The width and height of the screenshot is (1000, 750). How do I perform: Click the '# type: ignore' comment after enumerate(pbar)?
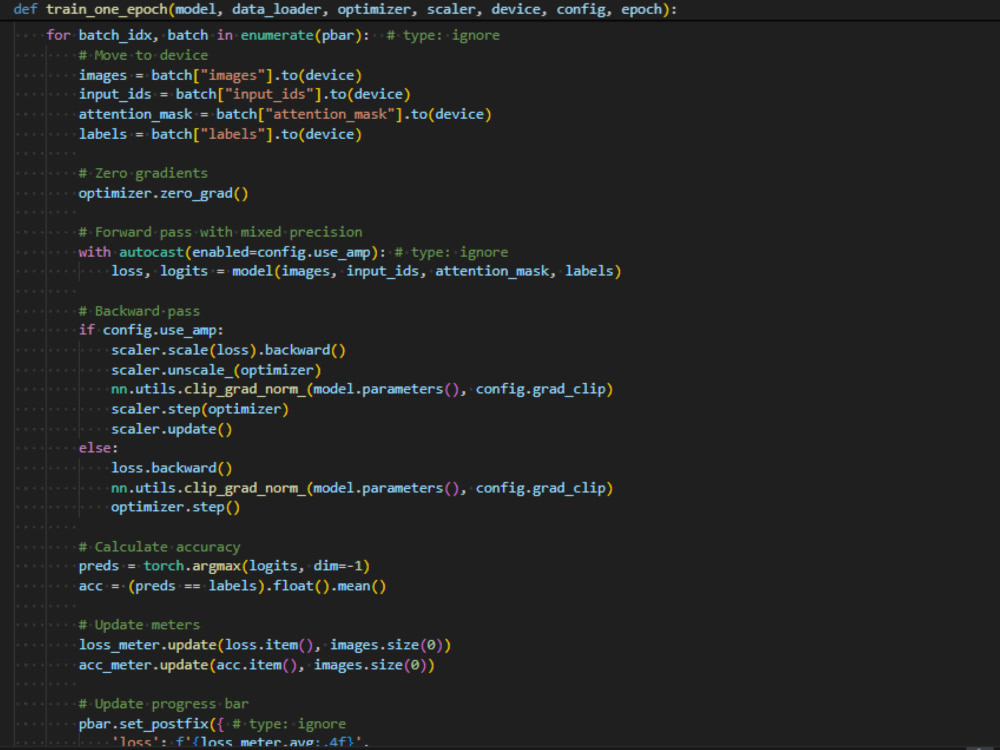tap(443, 35)
